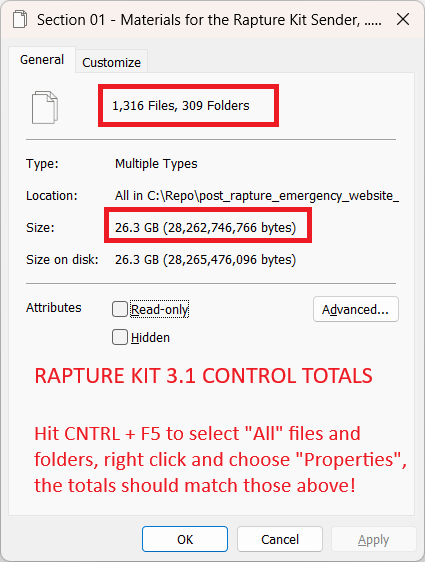Click the RAPTURE KIT 3.1 CONTROL TOTALS heading
This screenshot has height=562, width=425.
tap(203, 376)
